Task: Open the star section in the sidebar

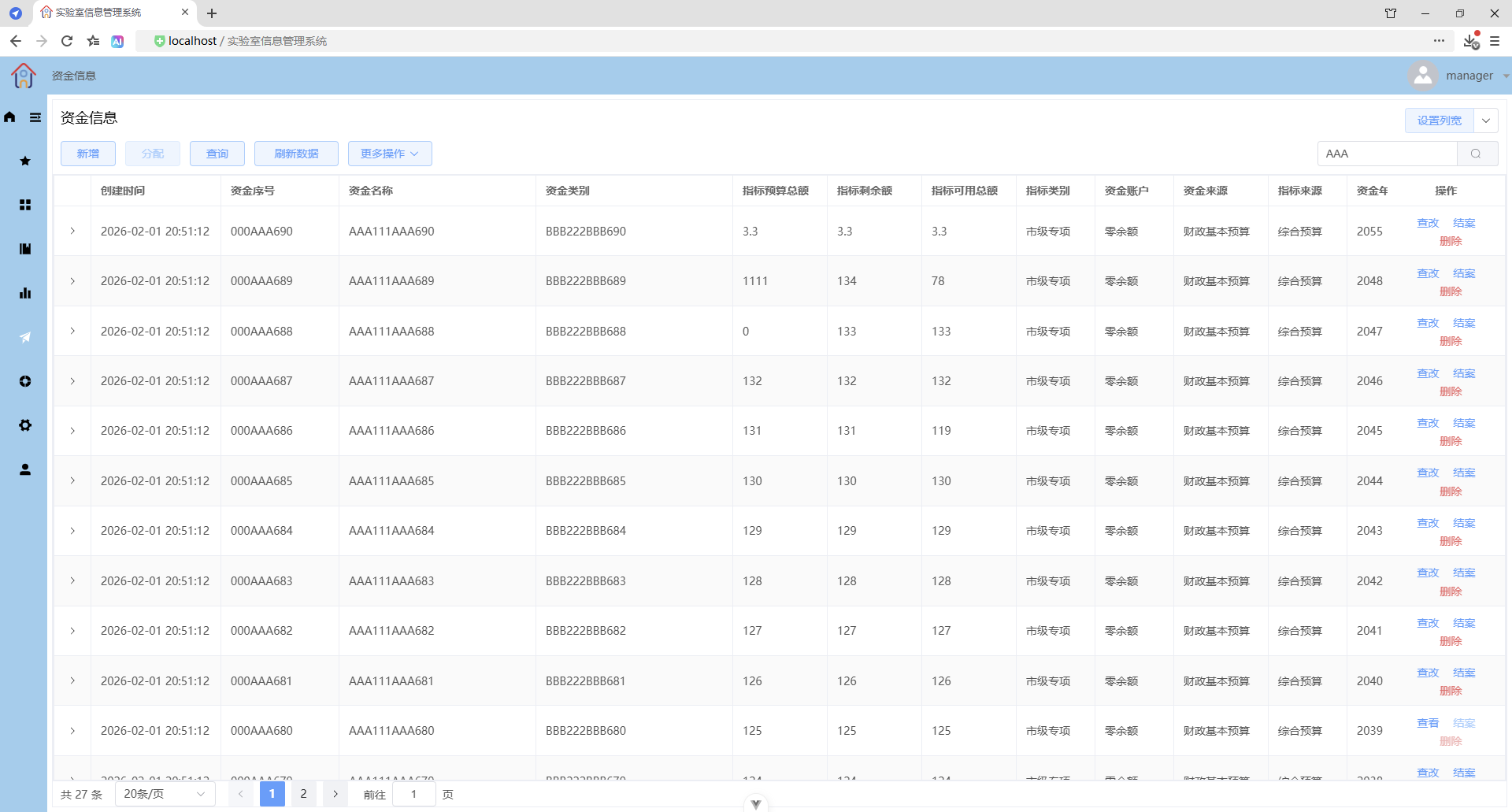Action: point(25,161)
